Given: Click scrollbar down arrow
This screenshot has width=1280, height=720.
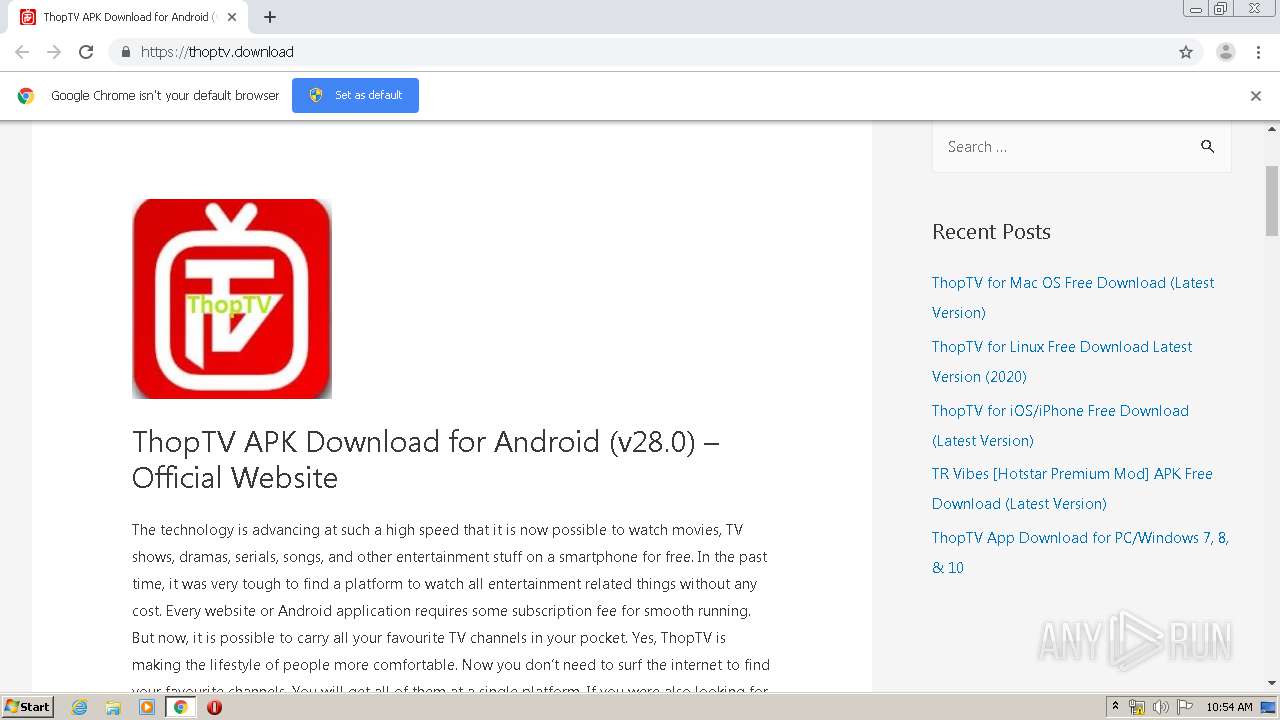Looking at the screenshot, I should tap(1272, 683).
